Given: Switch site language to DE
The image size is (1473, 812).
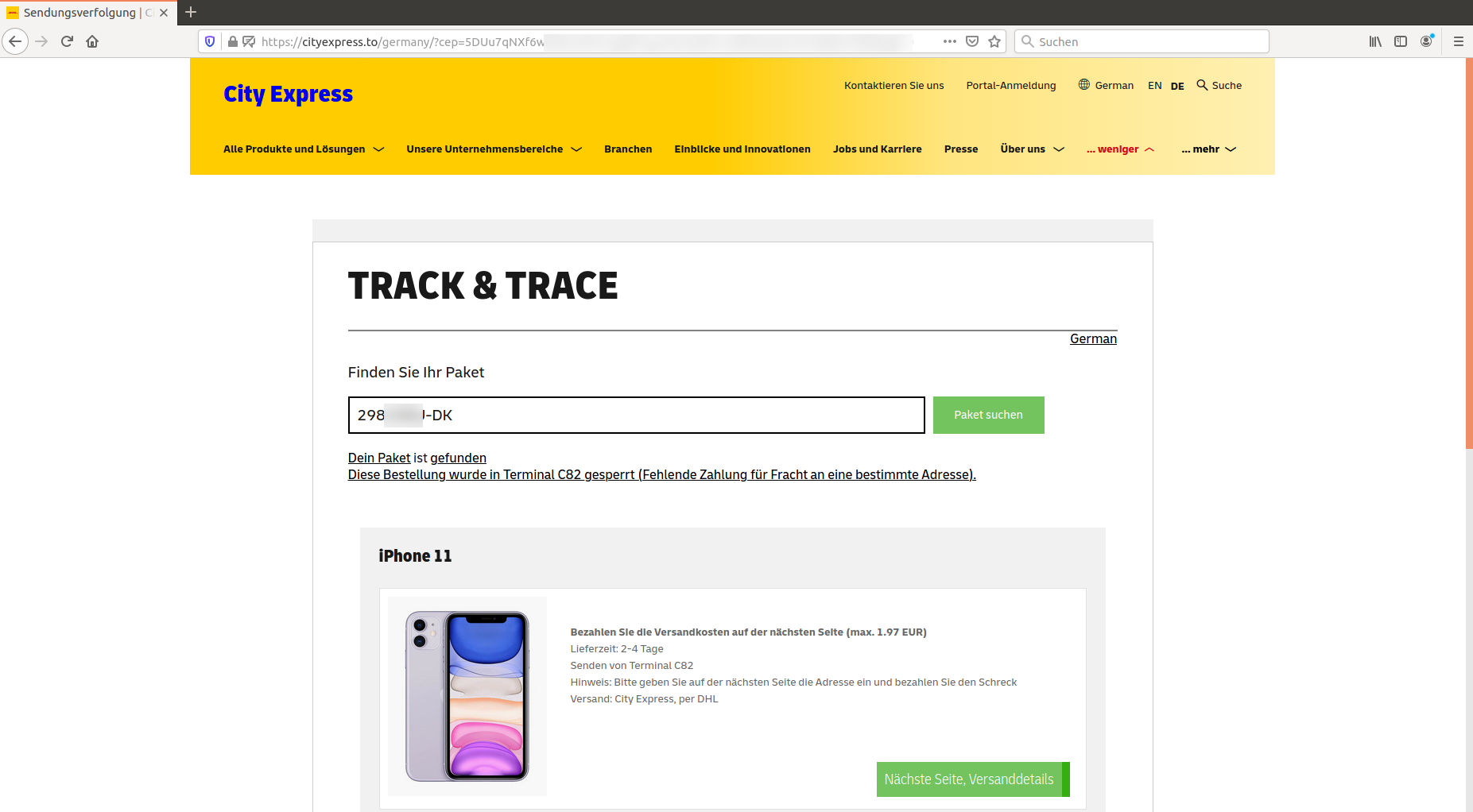Looking at the screenshot, I should pos(1177,86).
